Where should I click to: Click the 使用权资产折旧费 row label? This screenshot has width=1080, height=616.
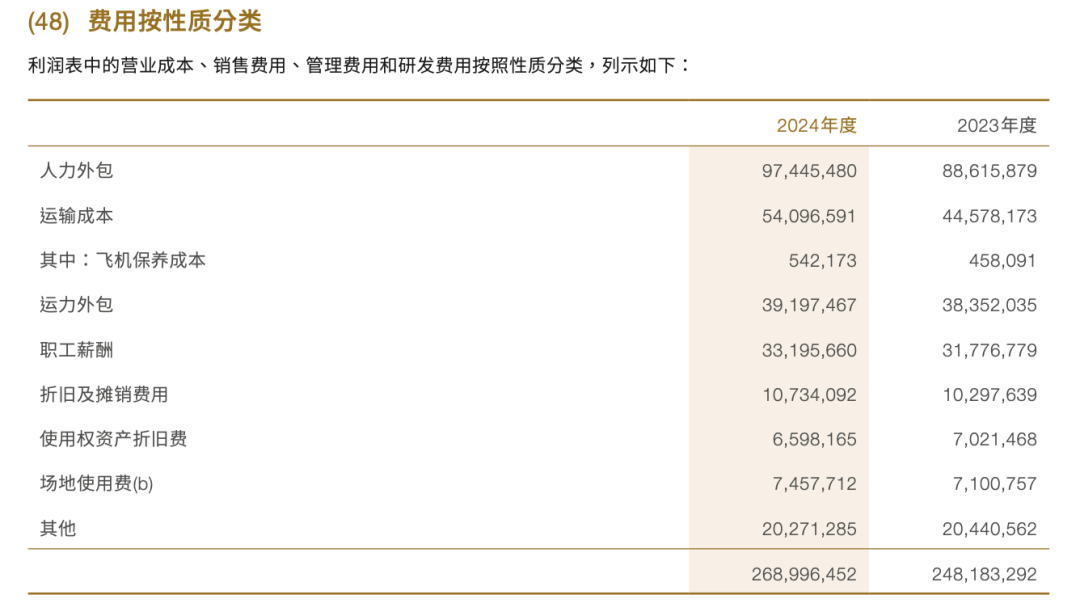(113, 439)
